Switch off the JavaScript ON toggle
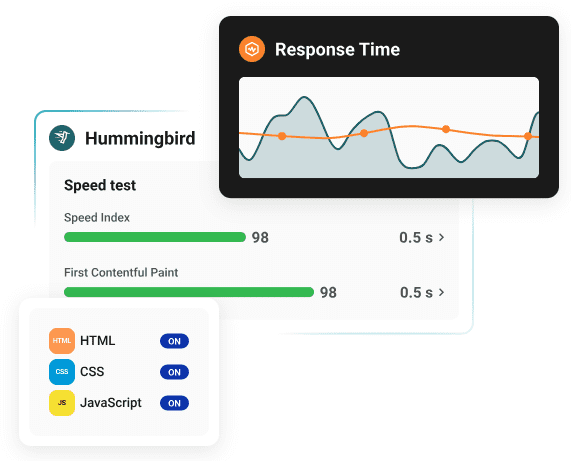 (x=174, y=403)
